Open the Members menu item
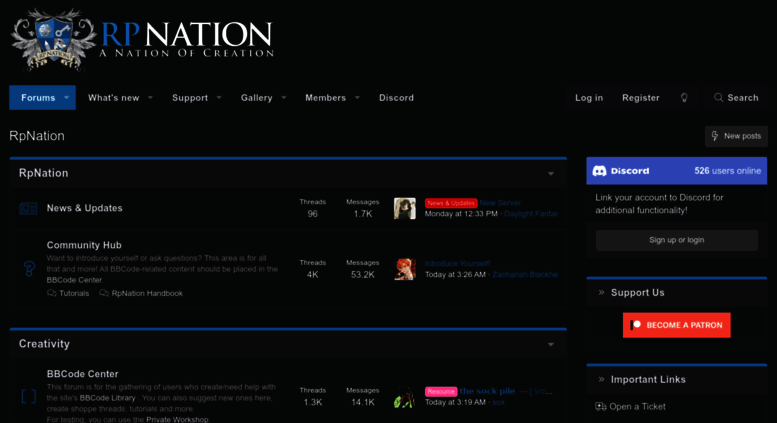This screenshot has width=777, height=423. coord(326,98)
